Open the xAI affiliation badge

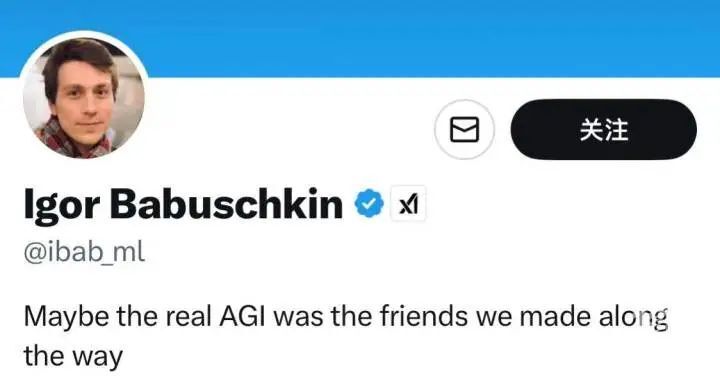tap(408, 203)
